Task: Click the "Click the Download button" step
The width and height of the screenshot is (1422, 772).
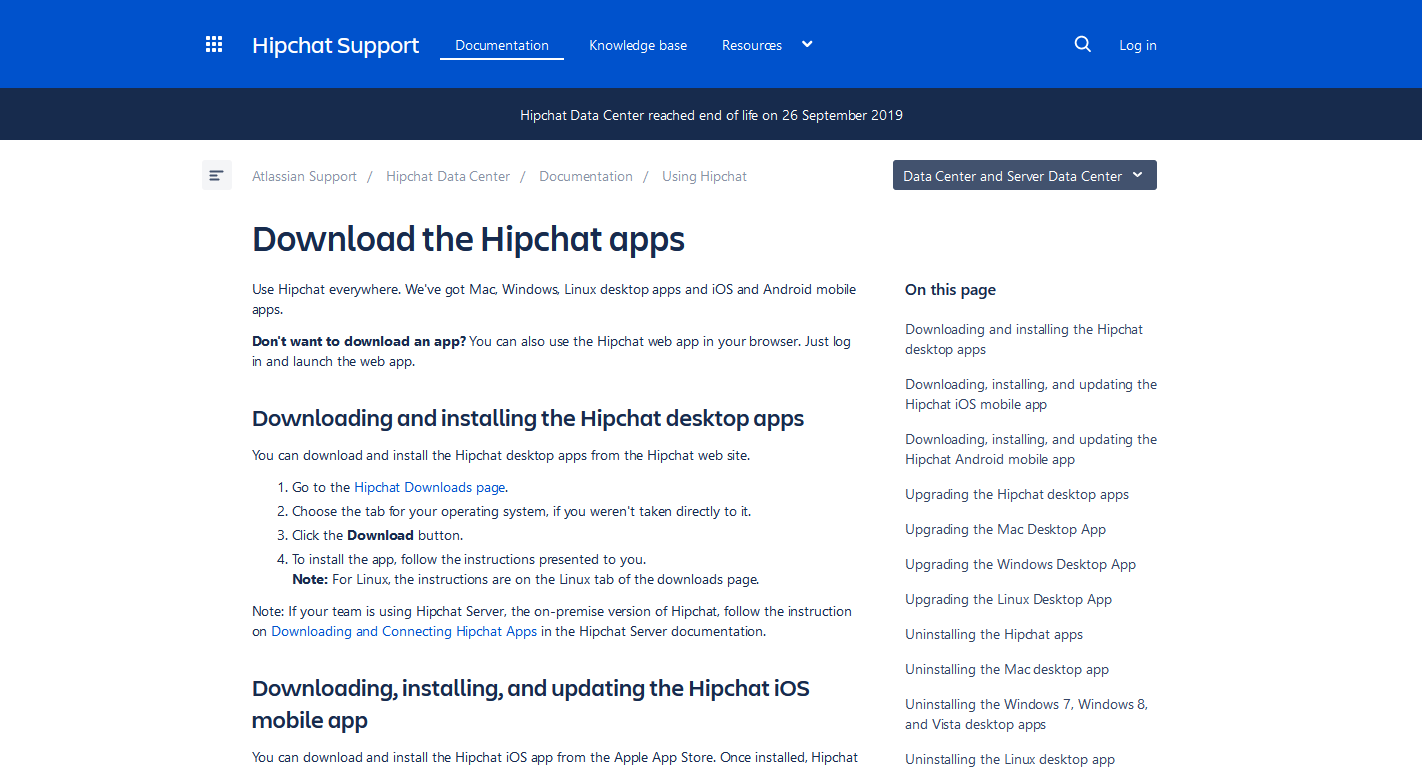Action: coord(377,535)
